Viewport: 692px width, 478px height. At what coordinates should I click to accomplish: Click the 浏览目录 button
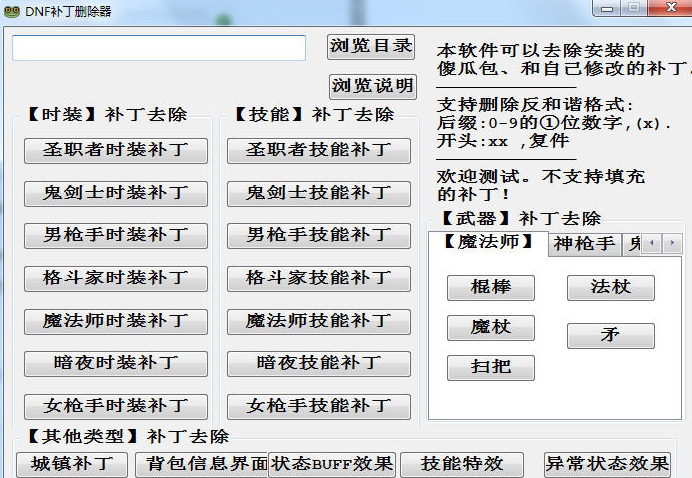(x=371, y=46)
